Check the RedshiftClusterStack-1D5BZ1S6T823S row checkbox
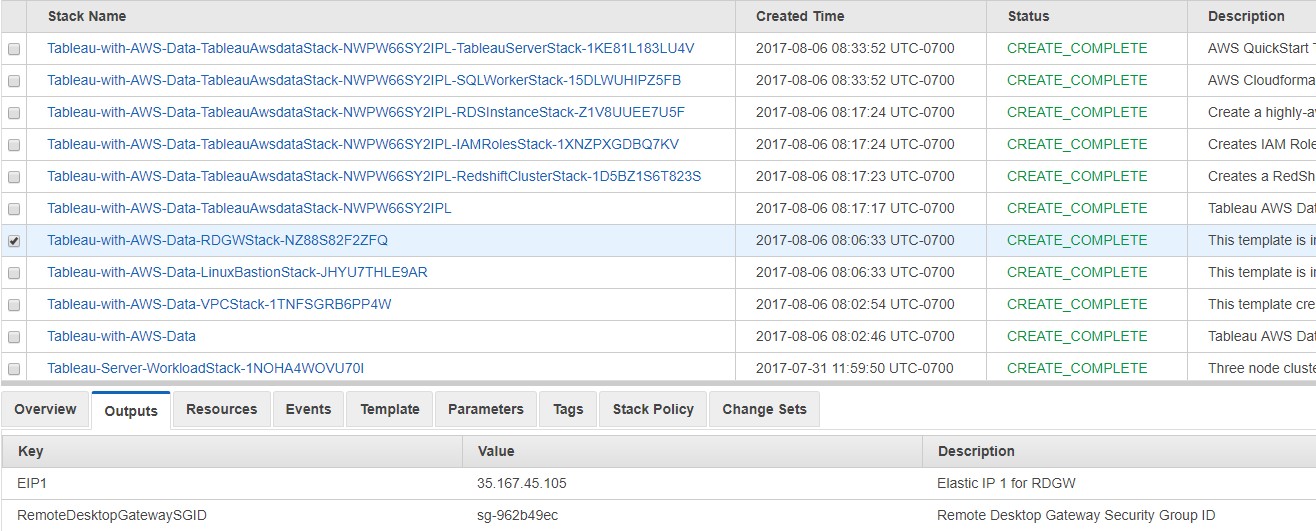Screen dimensions: 1316x531 coord(14,177)
